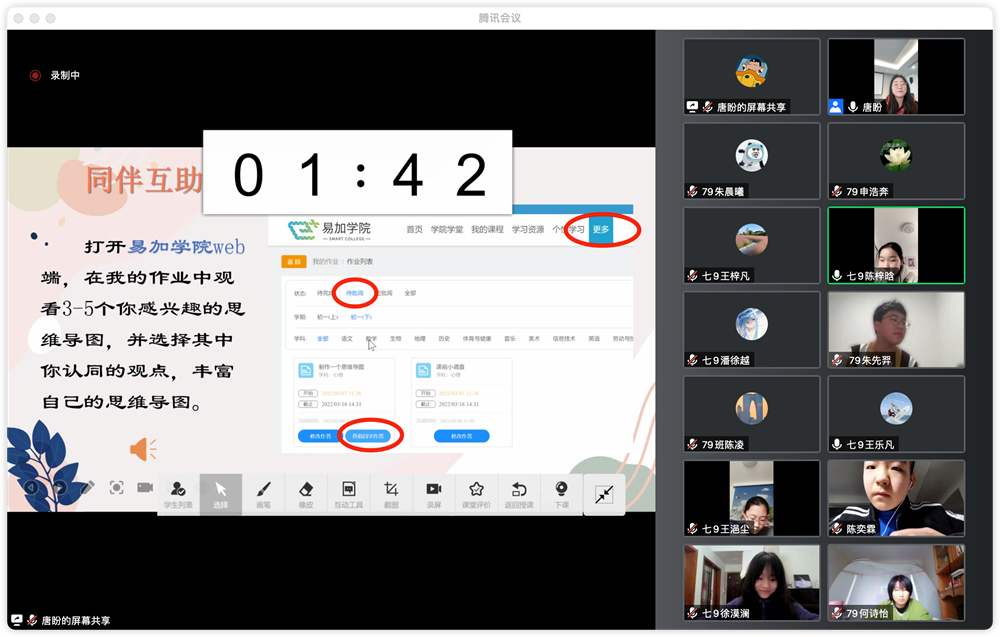Click the orange speaker audio icon
1000x637 pixels.
pyautogui.click(x=143, y=449)
